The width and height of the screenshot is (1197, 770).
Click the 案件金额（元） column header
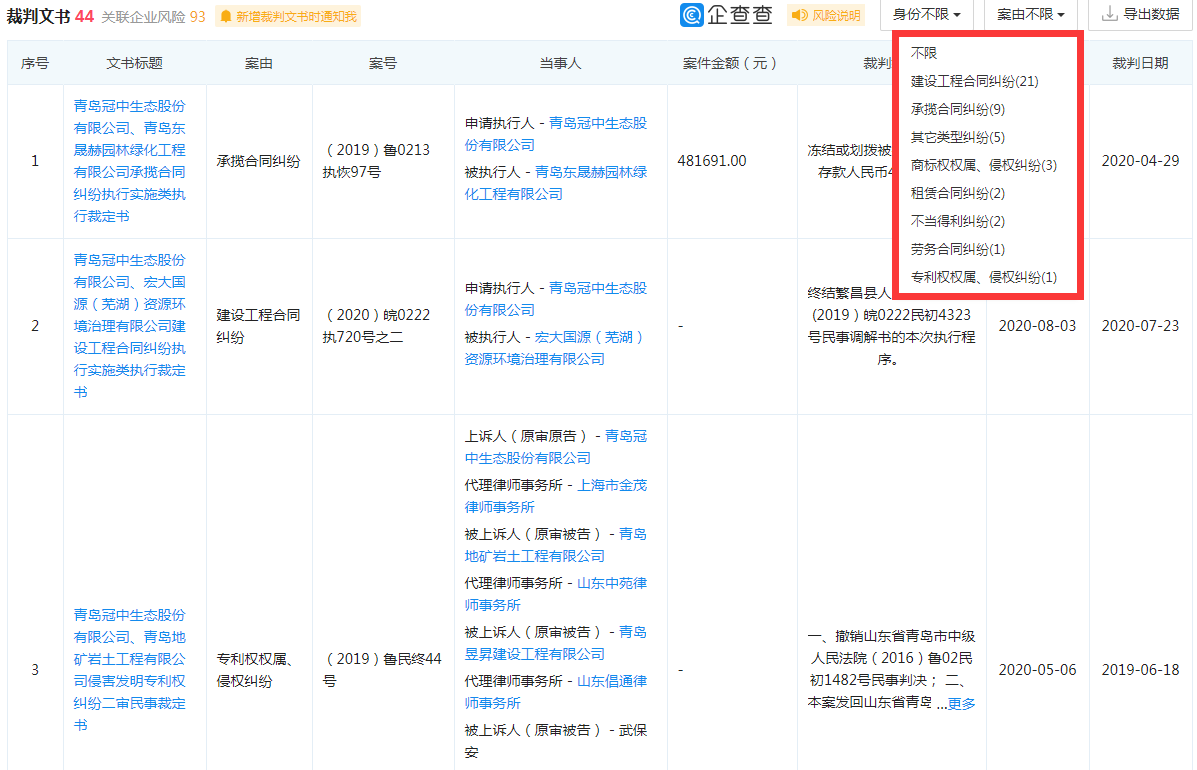730,63
